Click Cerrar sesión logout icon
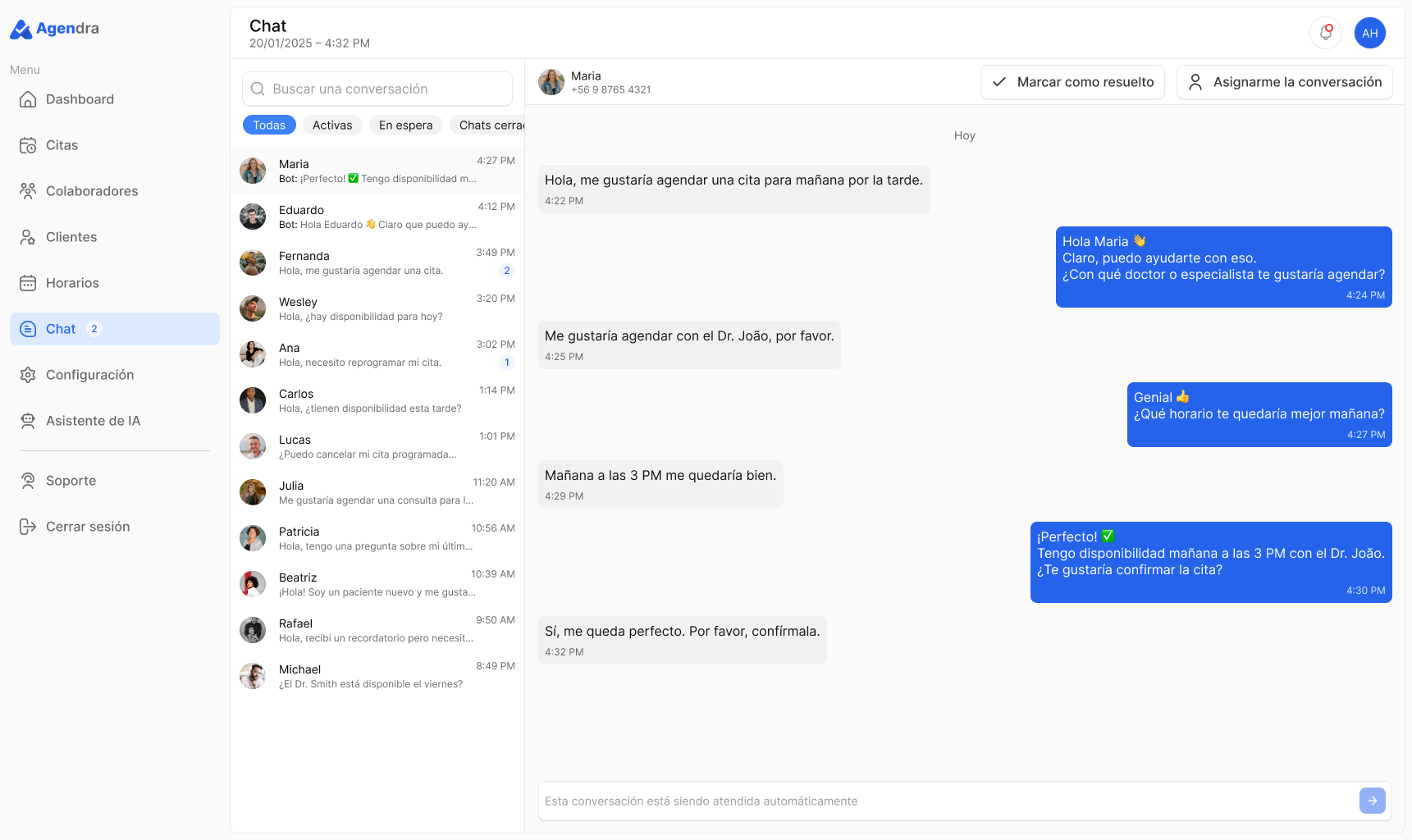Viewport: 1412px width, 840px height. tap(28, 527)
